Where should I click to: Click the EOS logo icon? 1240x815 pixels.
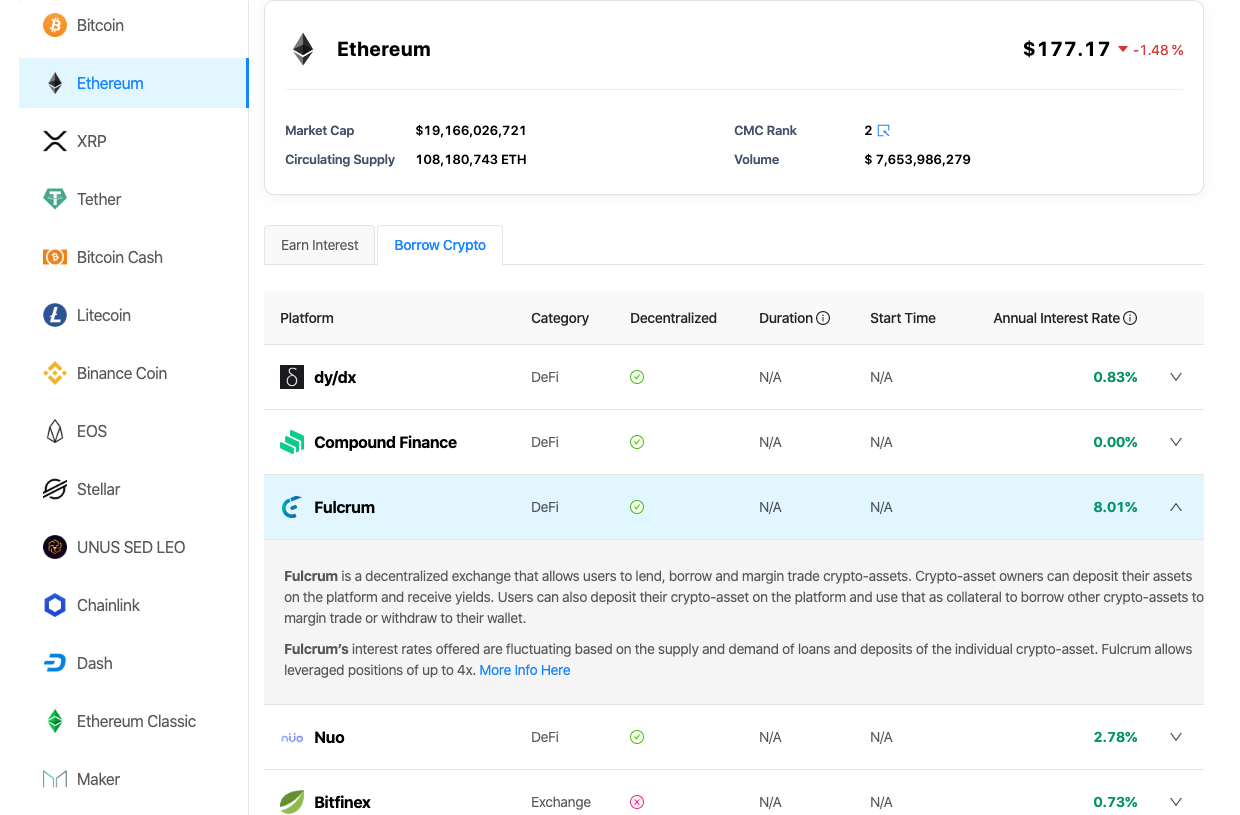(x=55, y=431)
